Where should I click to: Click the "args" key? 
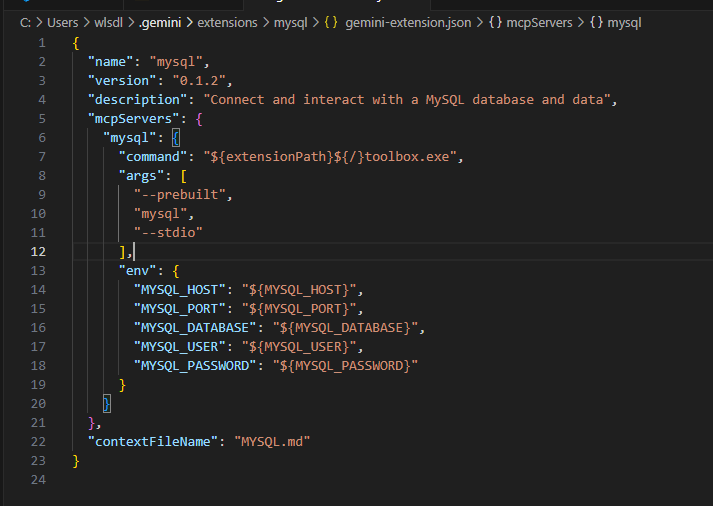coord(141,176)
